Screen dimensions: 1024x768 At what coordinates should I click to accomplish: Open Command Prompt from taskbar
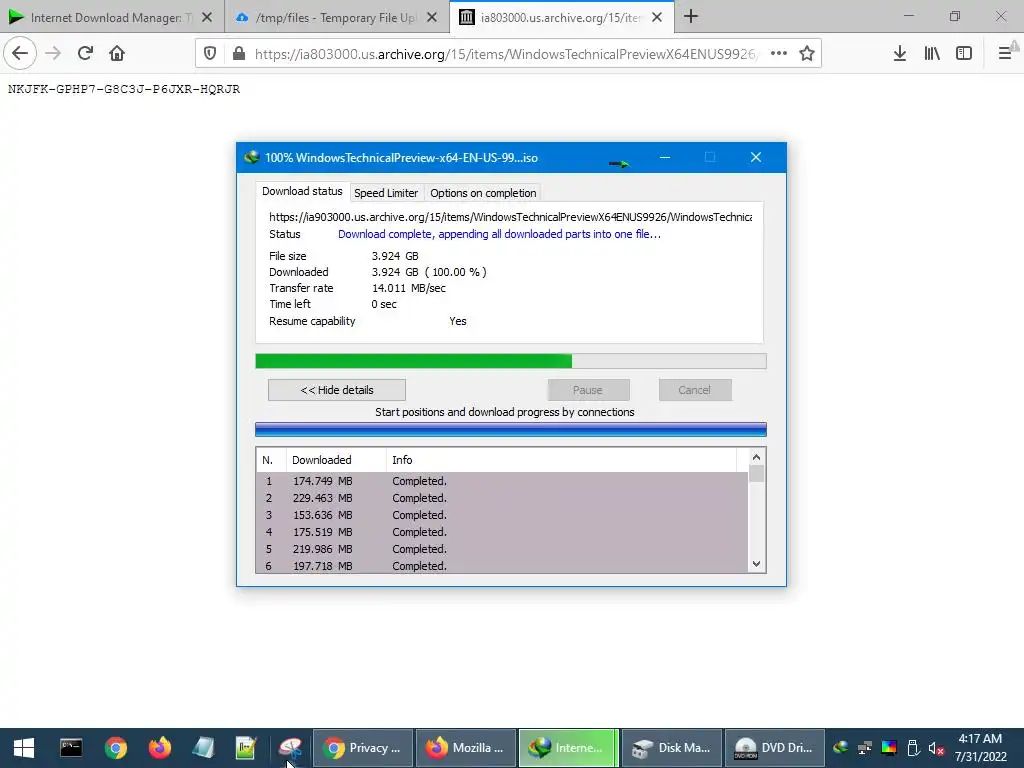click(71, 748)
